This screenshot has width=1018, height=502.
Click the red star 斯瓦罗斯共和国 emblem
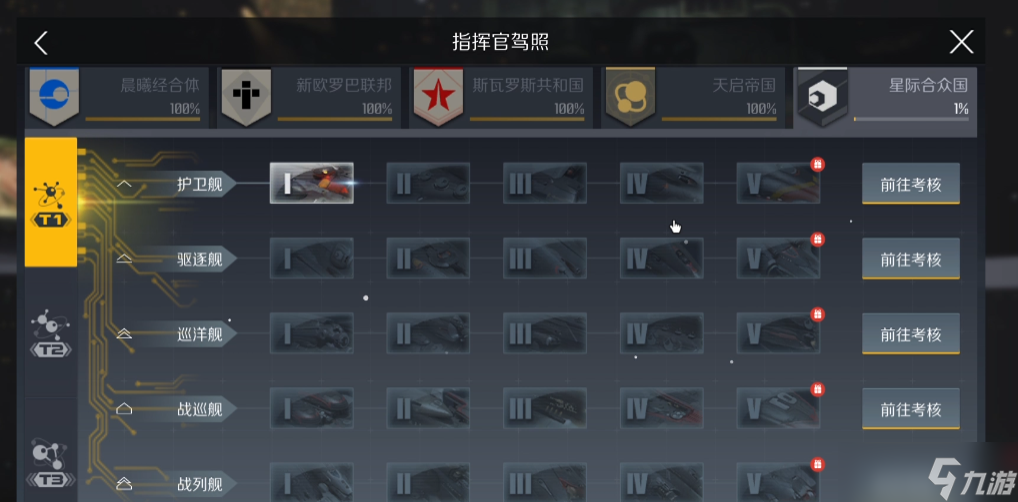(438, 97)
